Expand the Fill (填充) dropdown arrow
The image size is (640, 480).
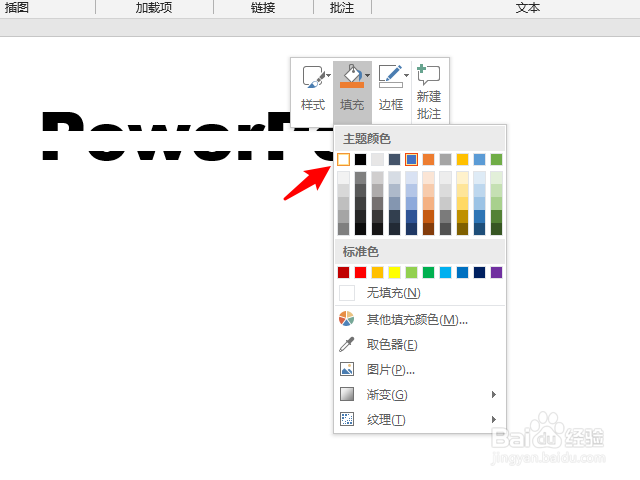(x=367, y=76)
